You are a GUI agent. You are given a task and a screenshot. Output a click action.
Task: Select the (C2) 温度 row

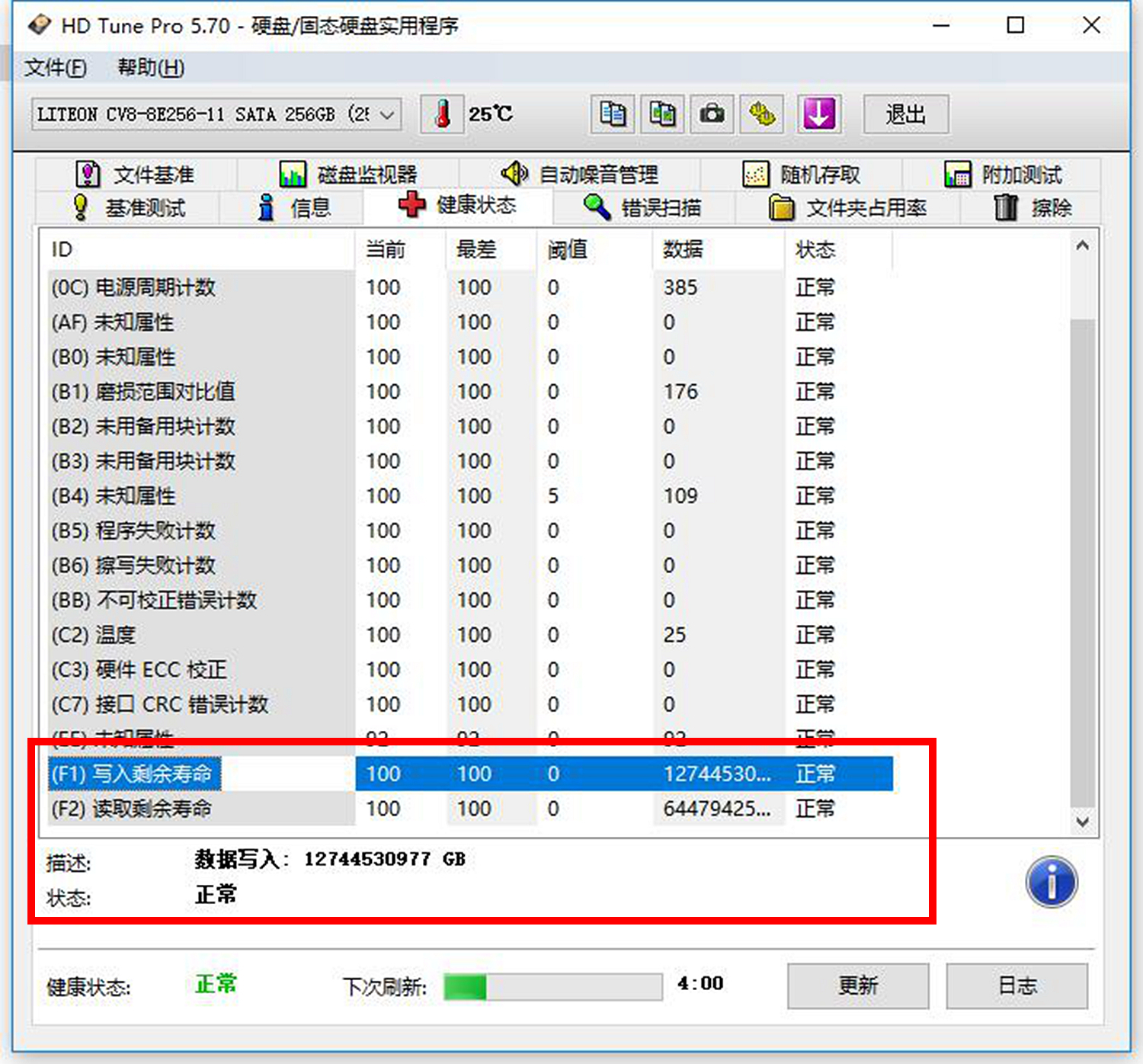tap(470, 635)
